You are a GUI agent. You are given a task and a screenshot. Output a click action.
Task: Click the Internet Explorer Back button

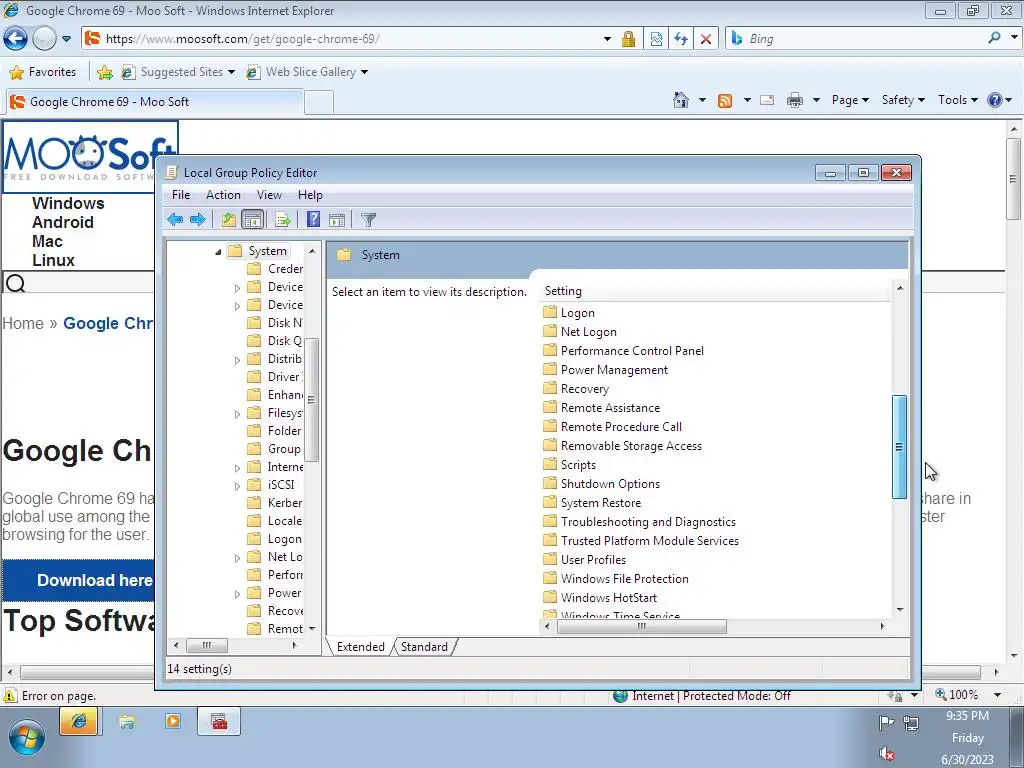tap(15, 39)
